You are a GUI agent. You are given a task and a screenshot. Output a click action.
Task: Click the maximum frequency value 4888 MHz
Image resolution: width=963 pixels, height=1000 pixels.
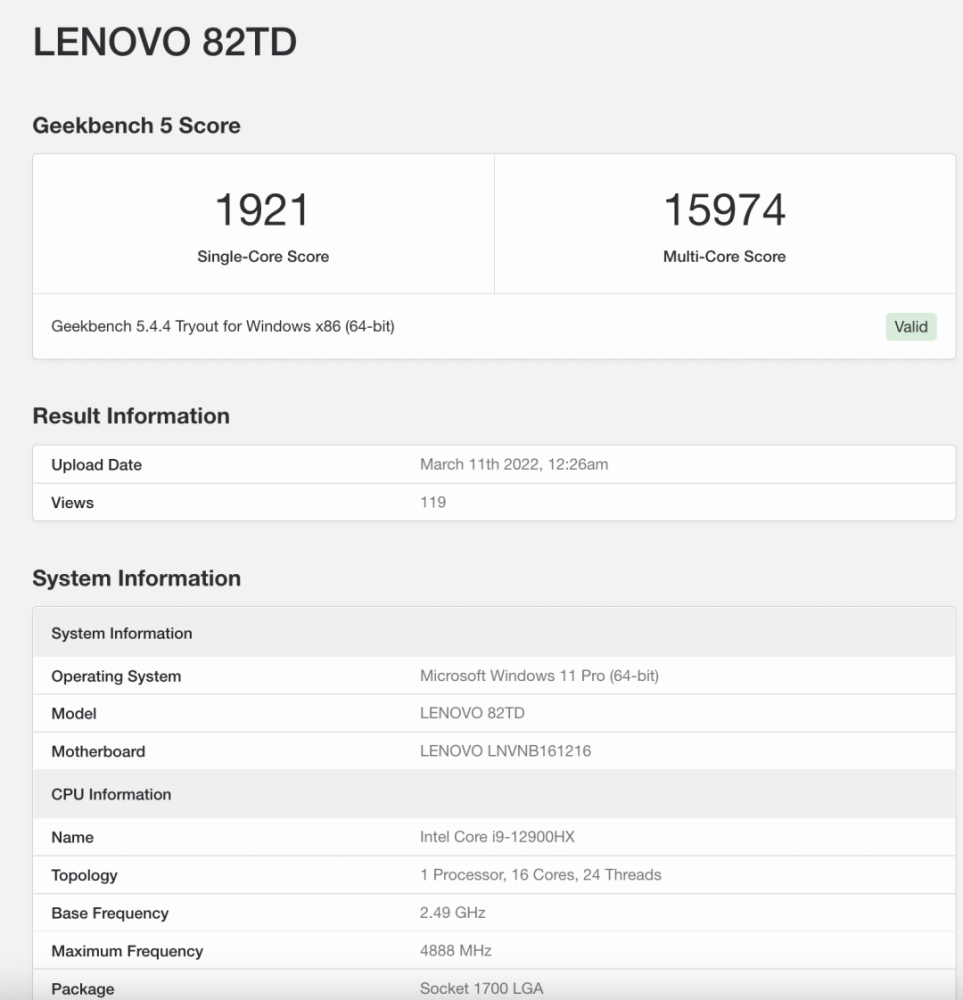pyautogui.click(x=455, y=951)
